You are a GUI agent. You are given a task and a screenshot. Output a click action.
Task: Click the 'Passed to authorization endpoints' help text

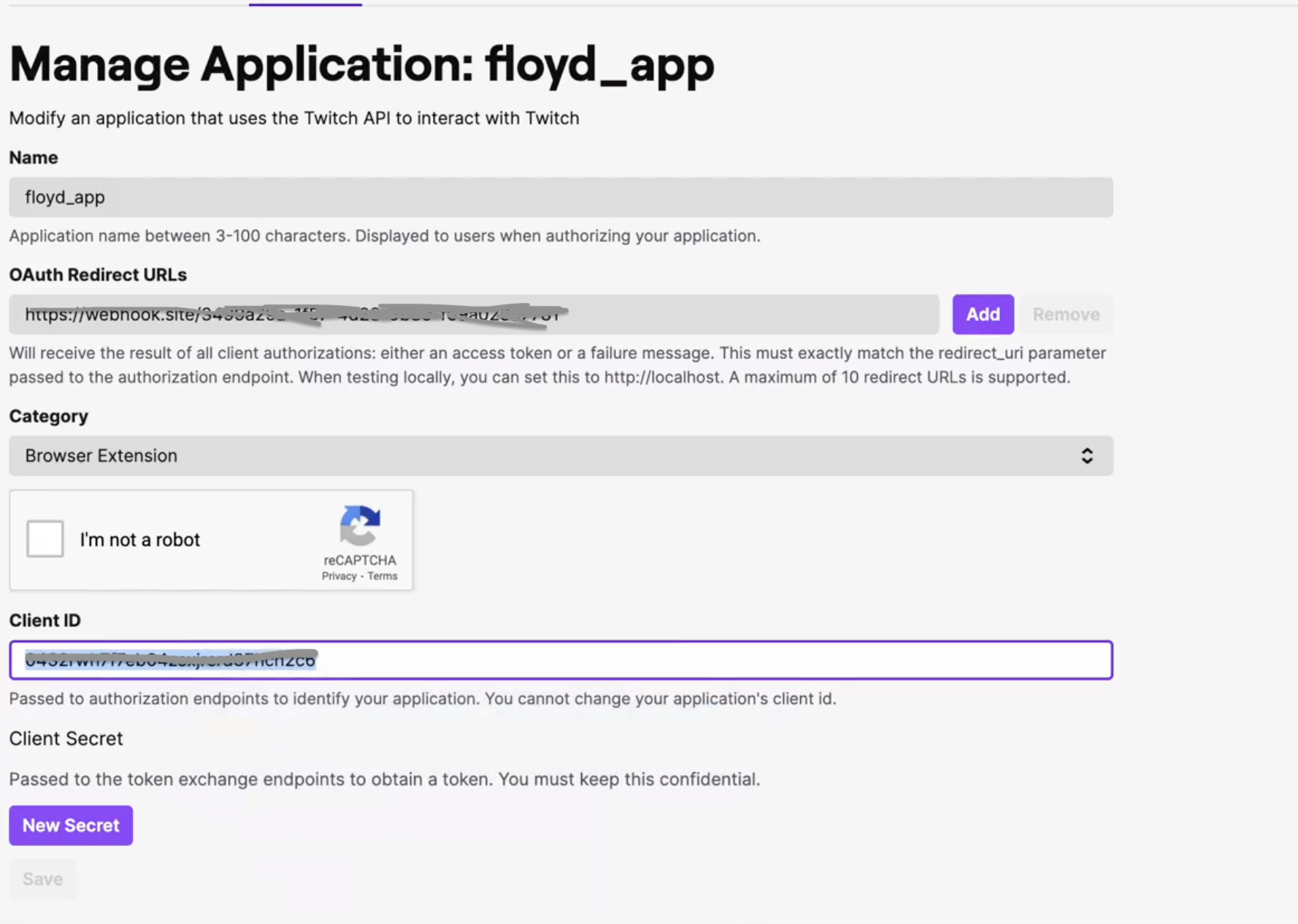(423, 699)
